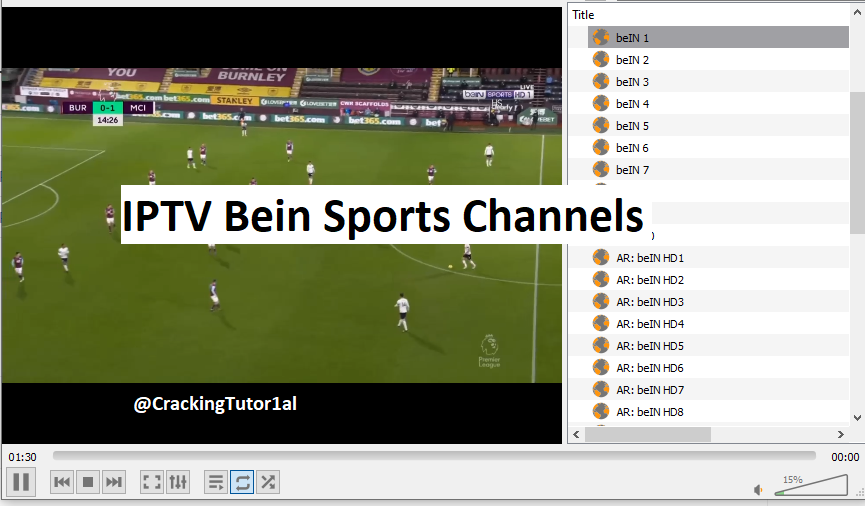865x506 pixels.
Task: Click the stream icon beside AR: beIN HD5
Action: click(x=601, y=346)
